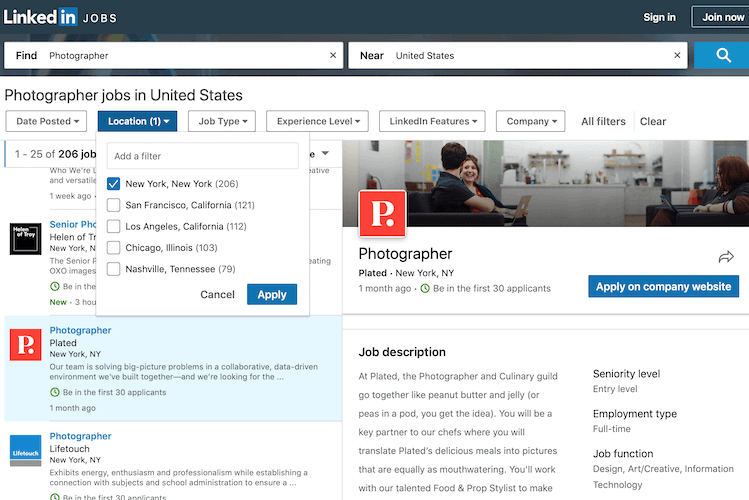The image size is (749, 500).
Task: Click the Lifetouch company logo
Action: coord(25,450)
